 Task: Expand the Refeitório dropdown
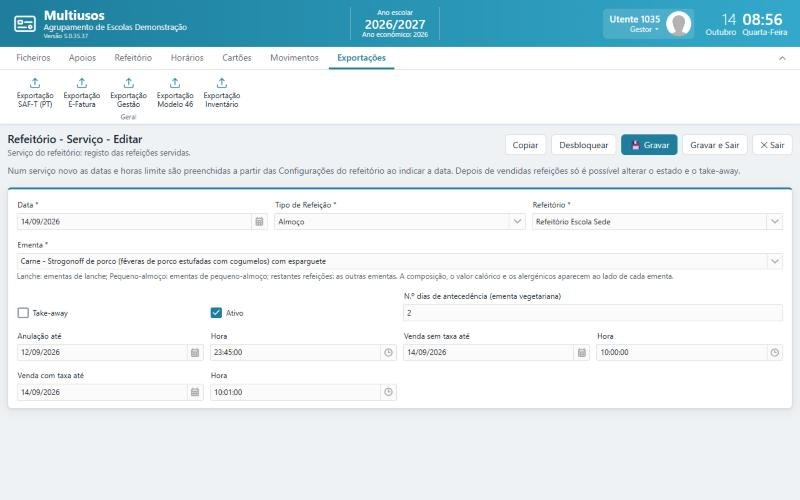774,221
